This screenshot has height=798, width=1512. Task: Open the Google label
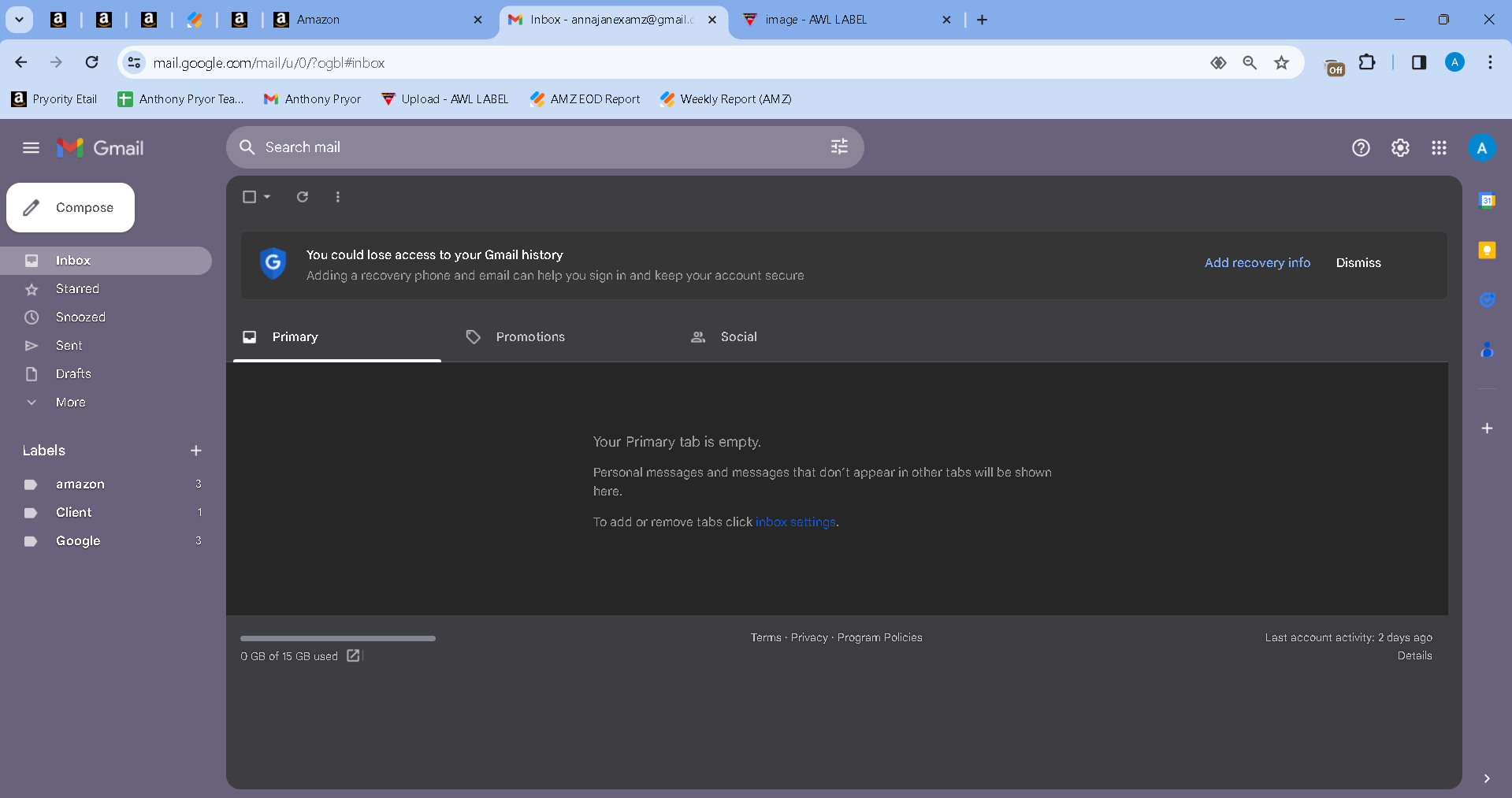106,540
